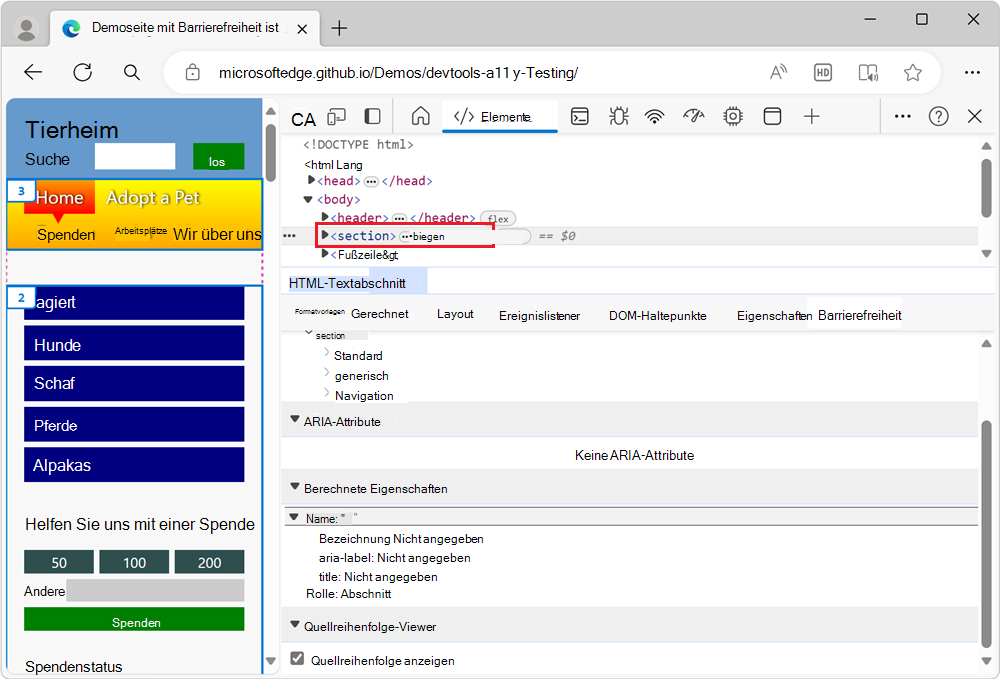Click the 100 donation amount button
The width and height of the screenshot is (1000, 679).
[134, 562]
